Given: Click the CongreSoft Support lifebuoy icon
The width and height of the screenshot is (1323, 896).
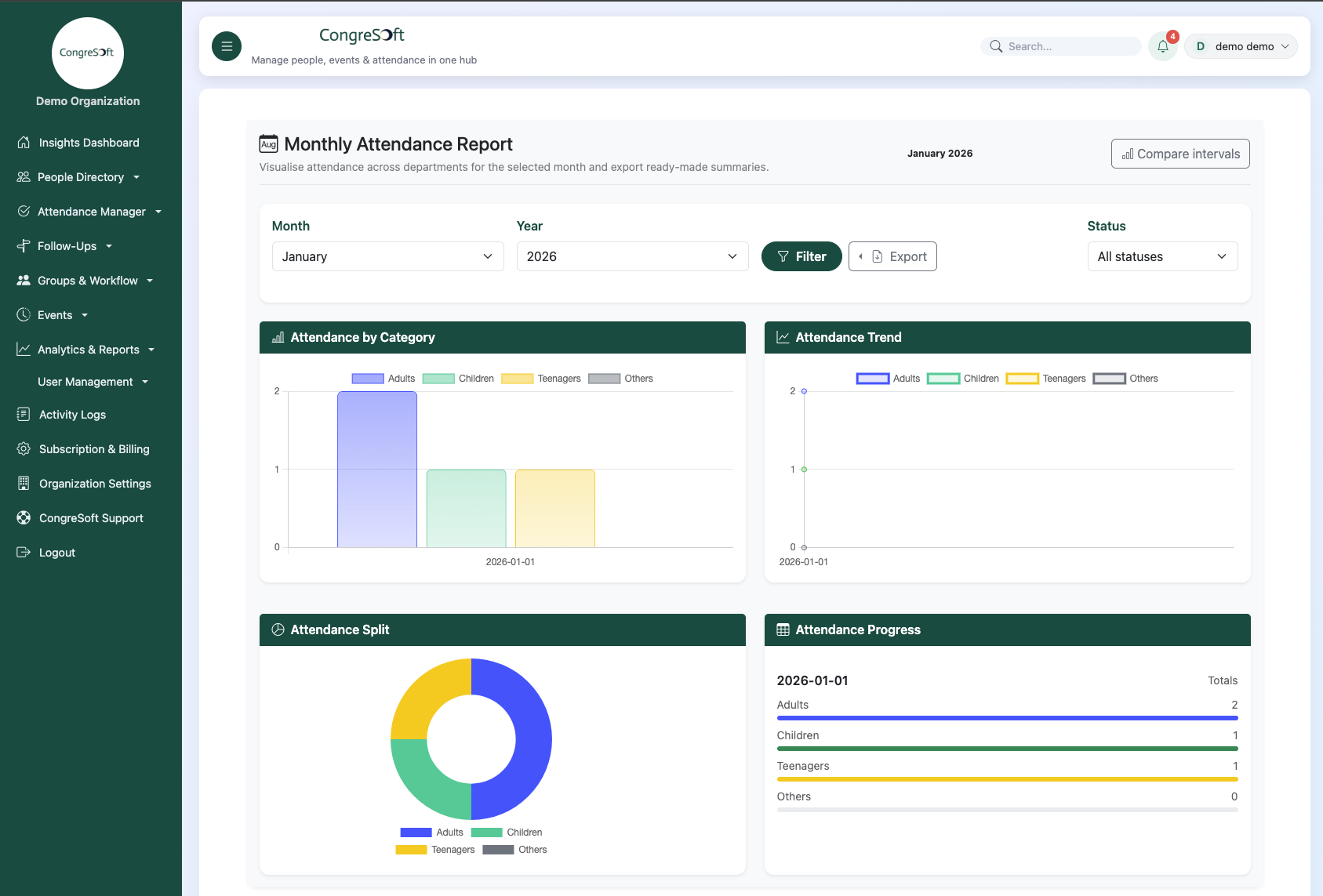Looking at the screenshot, I should pyautogui.click(x=24, y=518).
